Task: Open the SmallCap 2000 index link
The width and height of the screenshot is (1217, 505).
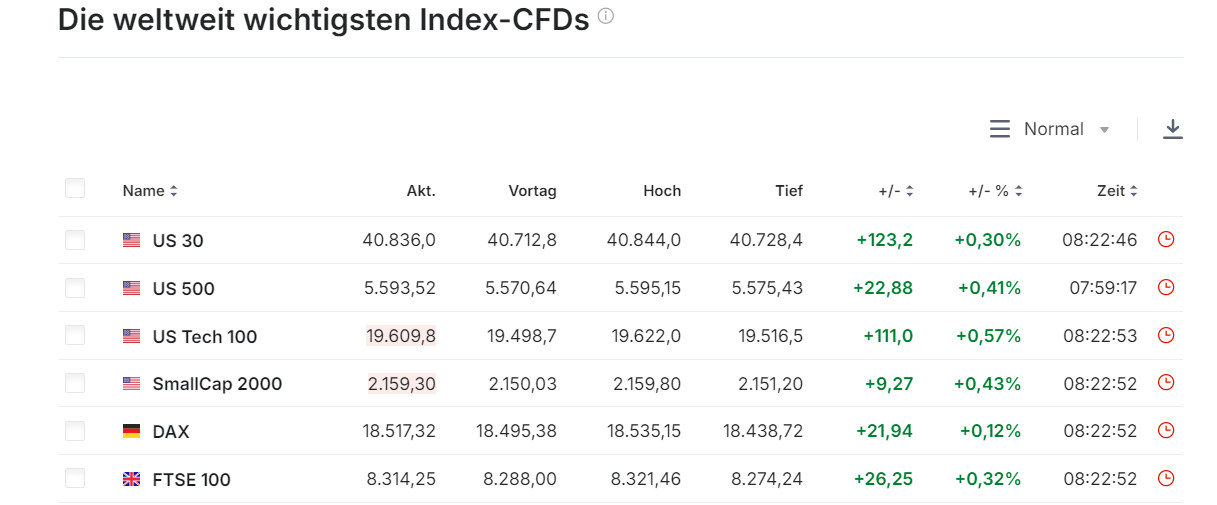Action: tap(217, 384)
